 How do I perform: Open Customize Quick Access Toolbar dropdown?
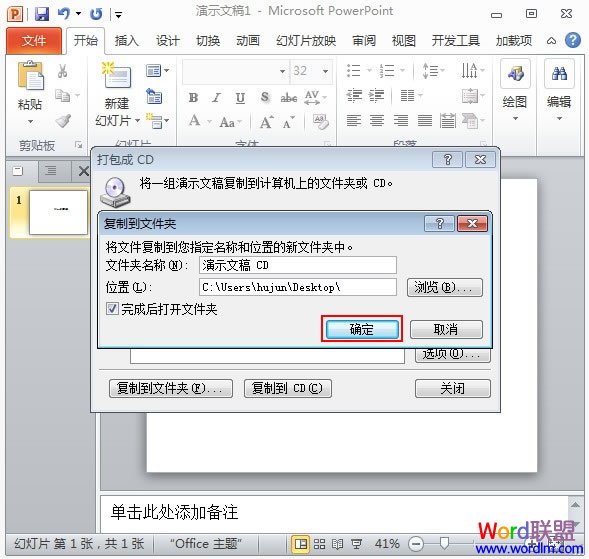(x=118, y=15)
